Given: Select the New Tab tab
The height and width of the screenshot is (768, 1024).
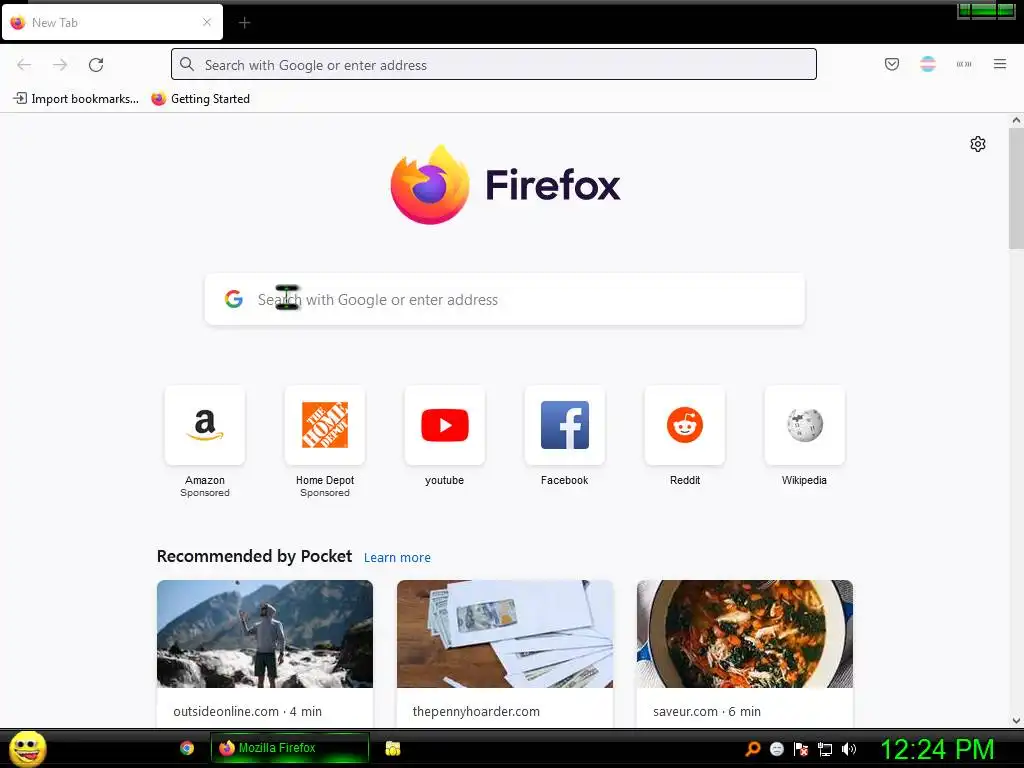Looking at the screenshot, I should pos(112,22).
